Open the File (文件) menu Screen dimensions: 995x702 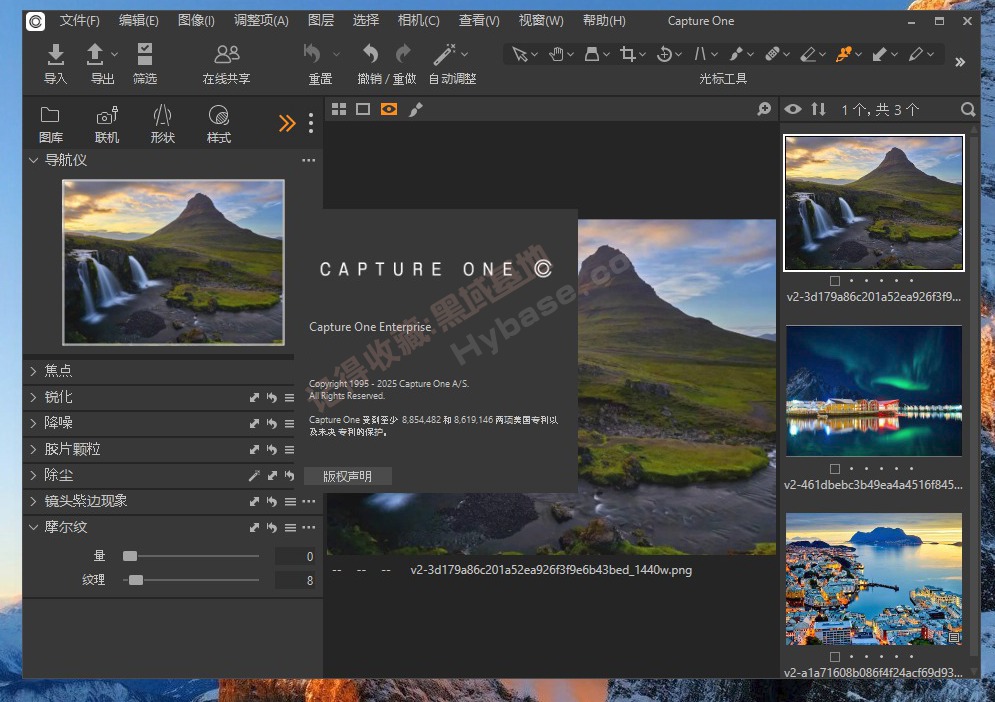(79, 21)
